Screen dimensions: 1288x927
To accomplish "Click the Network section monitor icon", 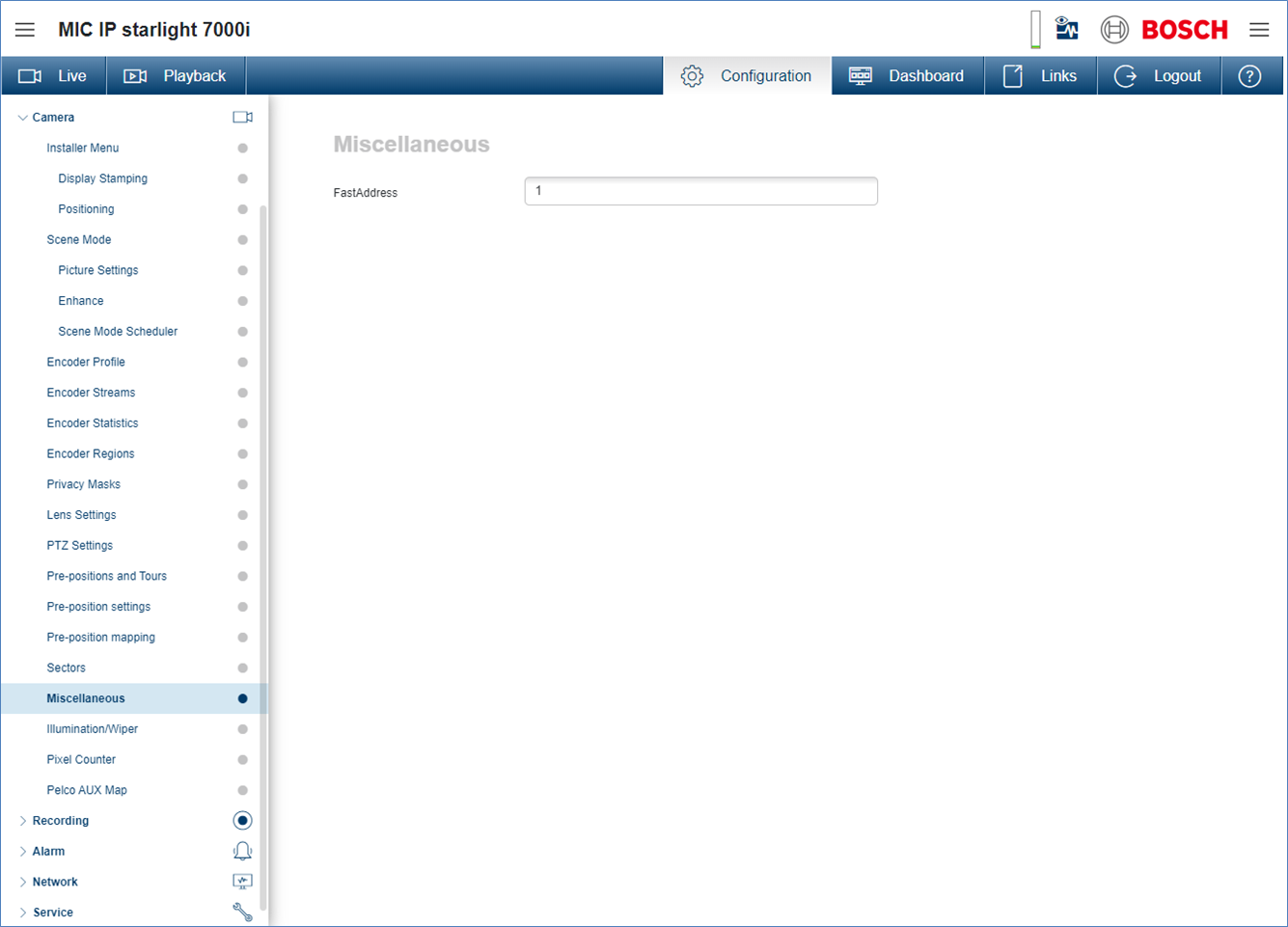I will point(242,882).
